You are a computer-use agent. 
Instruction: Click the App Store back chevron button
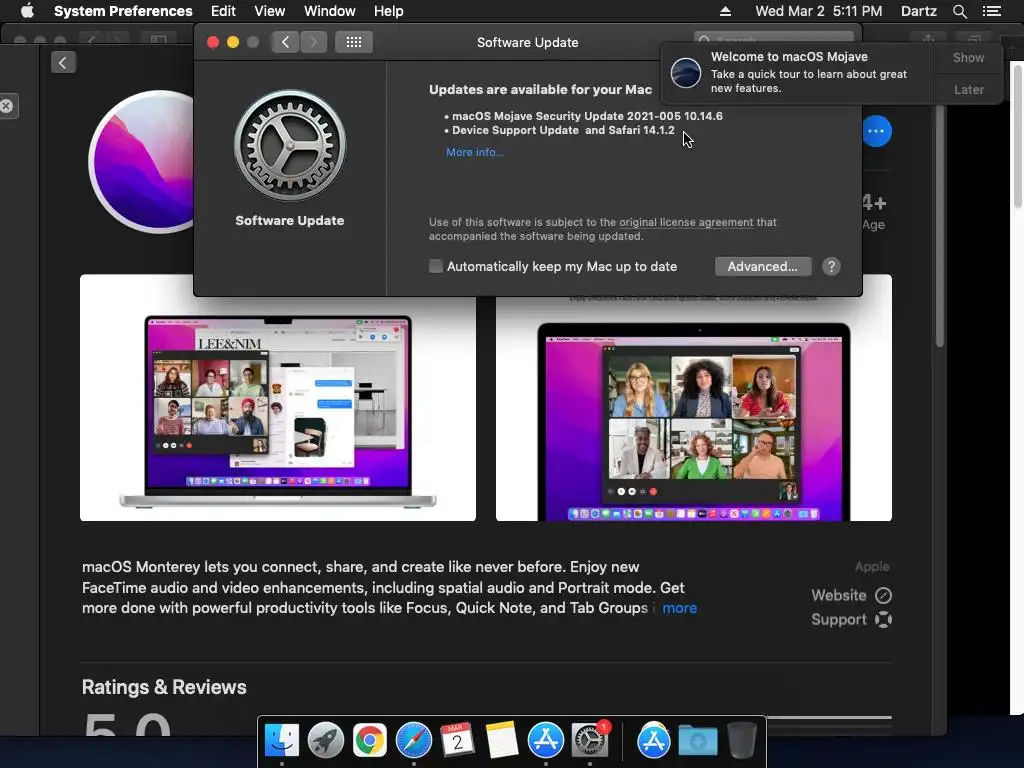[x=63, y=63]
